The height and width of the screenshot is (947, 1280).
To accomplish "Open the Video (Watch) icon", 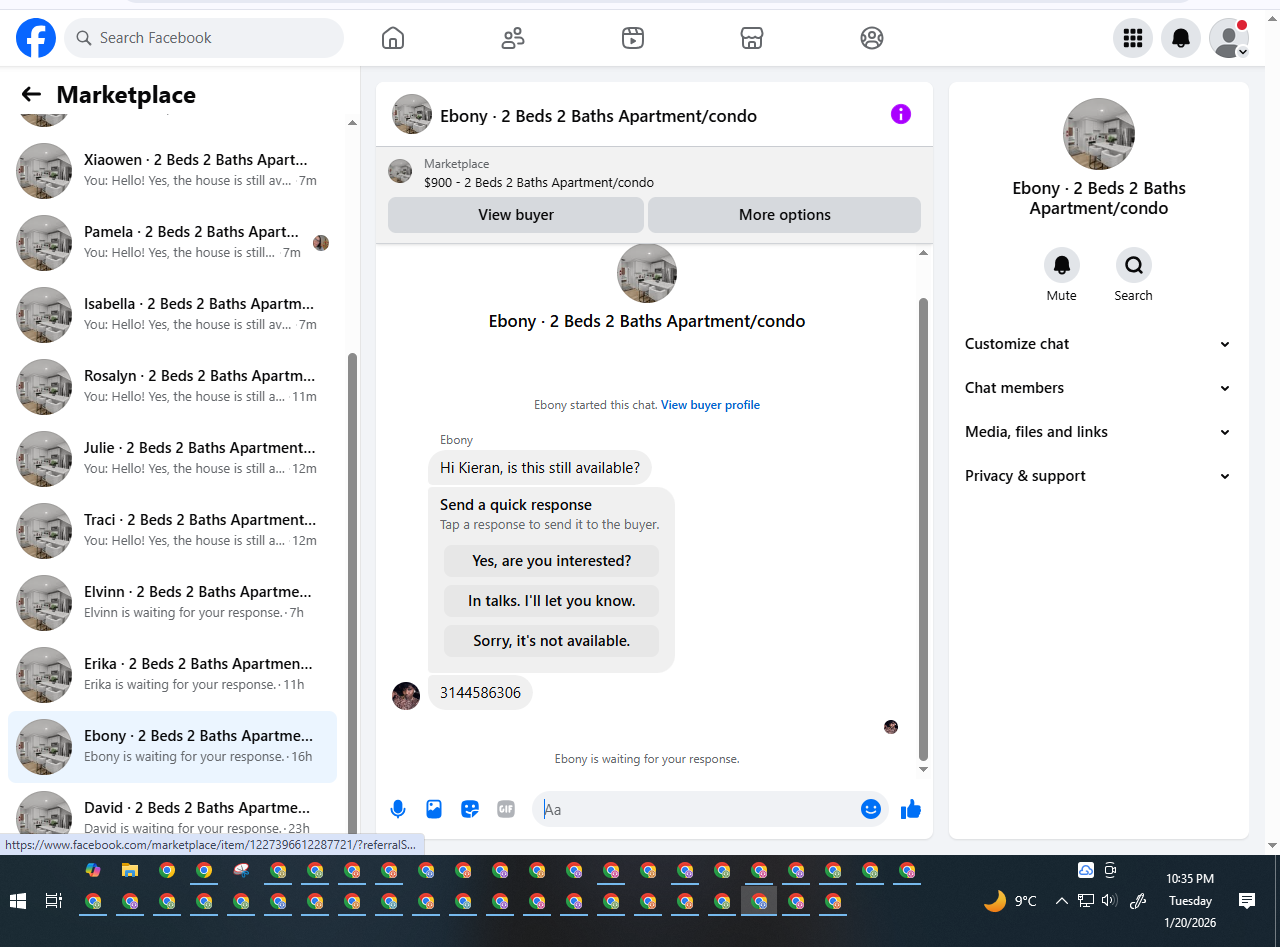I will coord(632,38).
